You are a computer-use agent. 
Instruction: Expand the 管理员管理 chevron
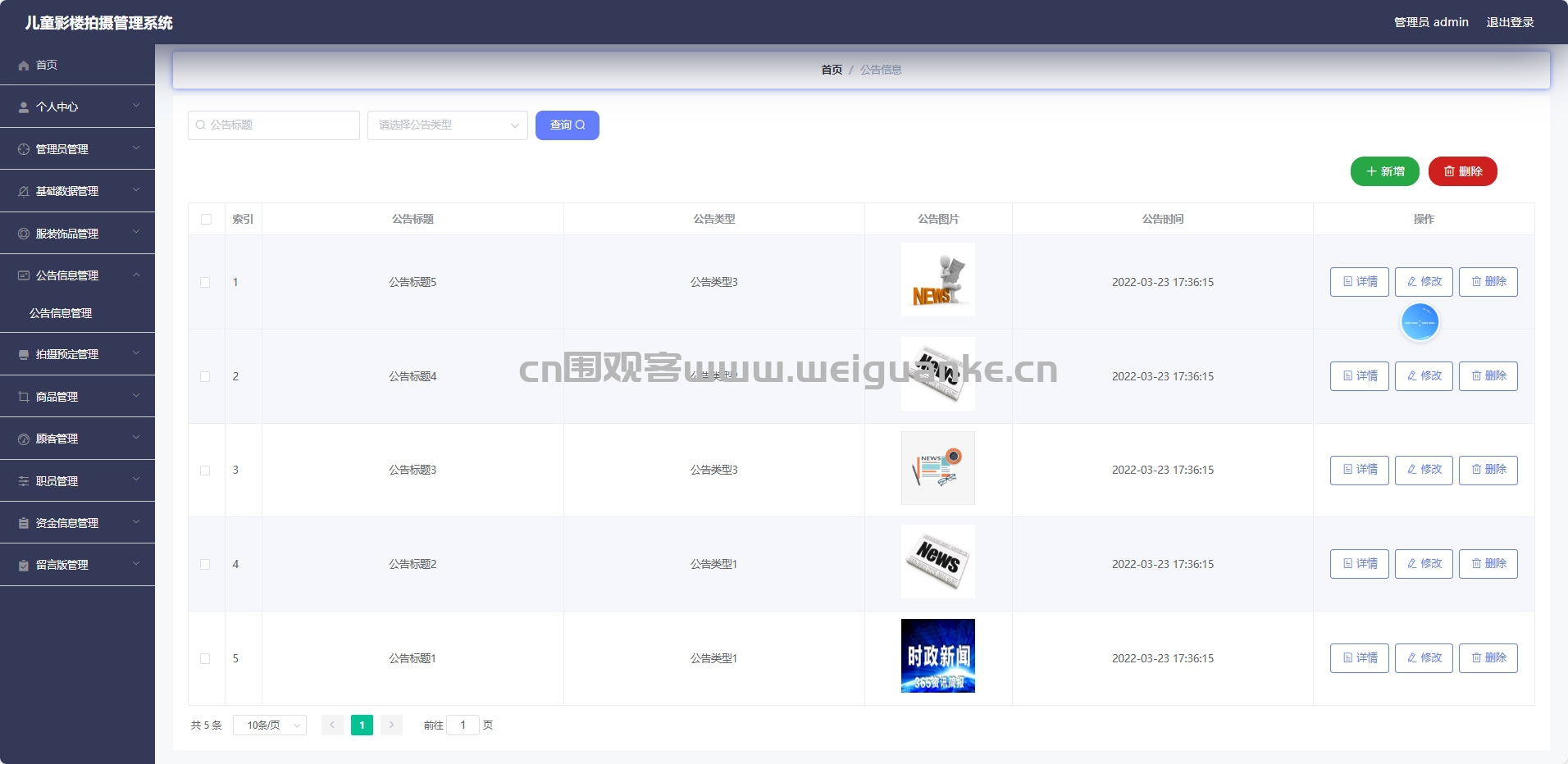click(x=136, y=148)
